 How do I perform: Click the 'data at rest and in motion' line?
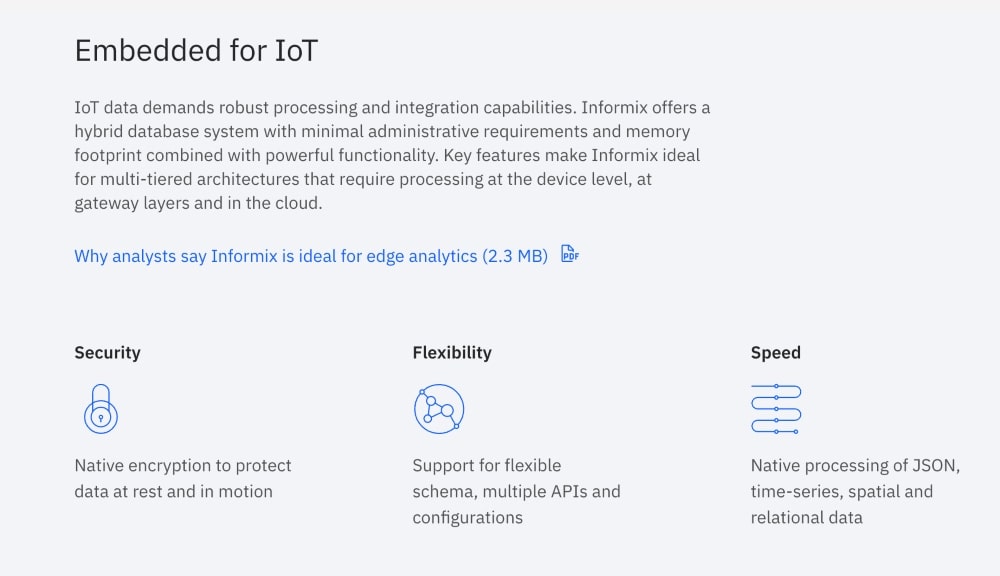(x=173, y=491)
